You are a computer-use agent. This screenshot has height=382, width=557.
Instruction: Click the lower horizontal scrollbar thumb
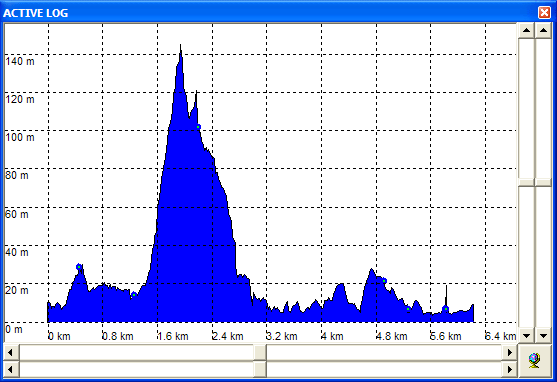click(x=260, y=369)
